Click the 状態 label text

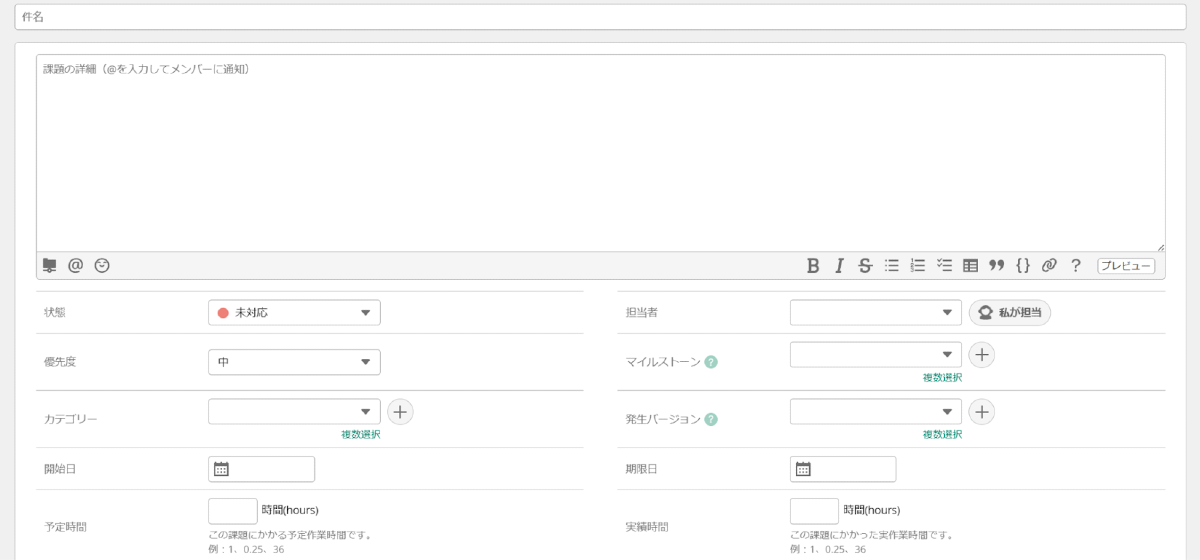(55, 312)
